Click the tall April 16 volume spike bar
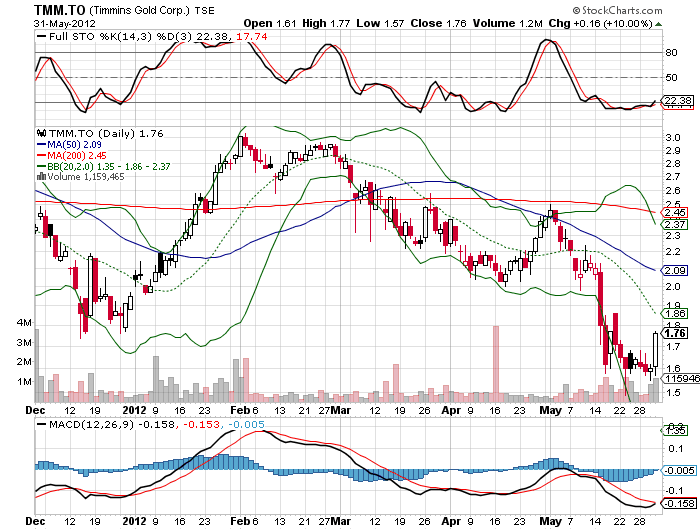Viewport: 700px width, 530px height. click(496, 364)
